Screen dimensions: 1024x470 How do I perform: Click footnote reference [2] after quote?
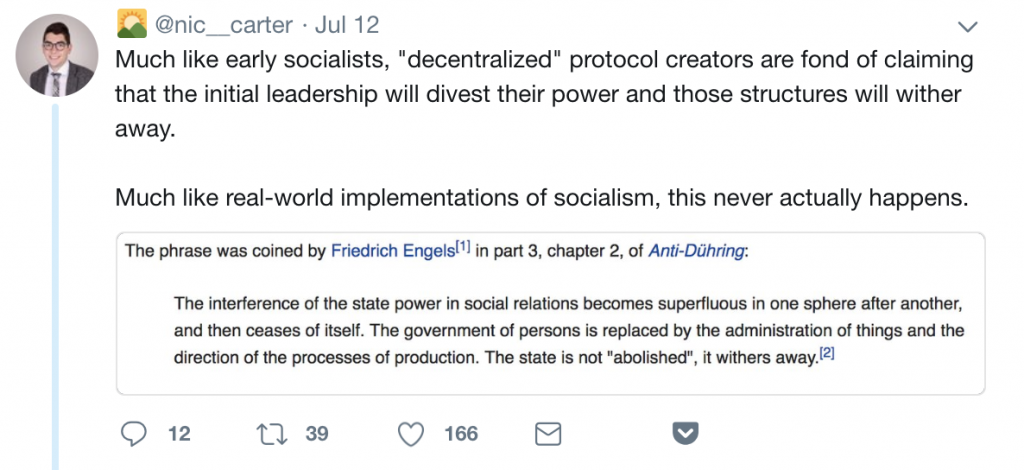pyautogui.click(x=826, y=353)
